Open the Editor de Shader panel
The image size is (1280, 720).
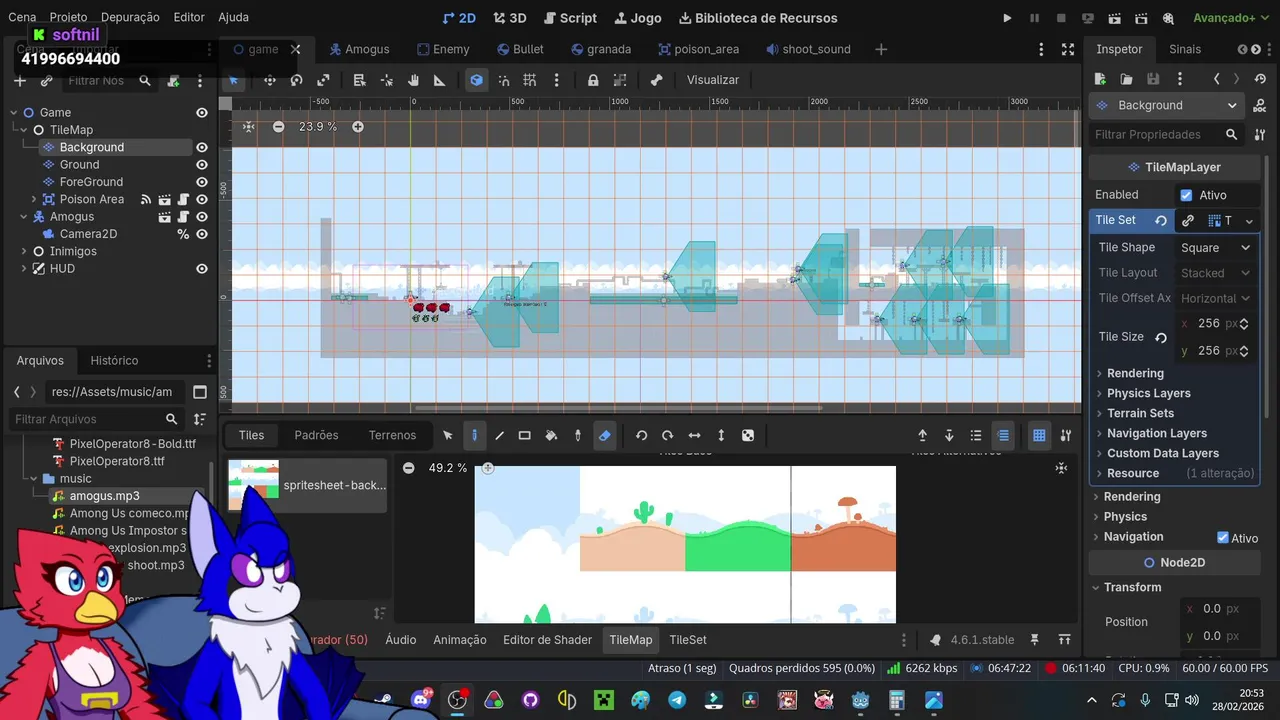point(547,640)
